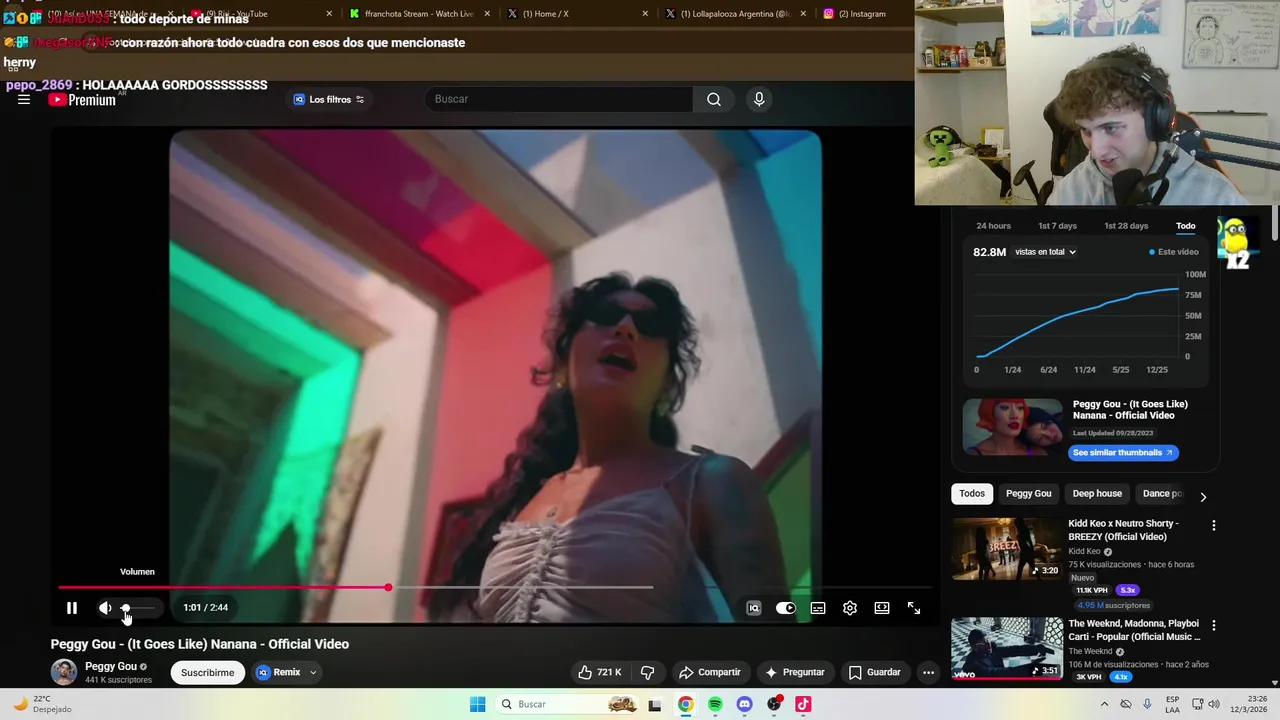Open options menu for the BREEZY video

click(x=1214, y=525)
